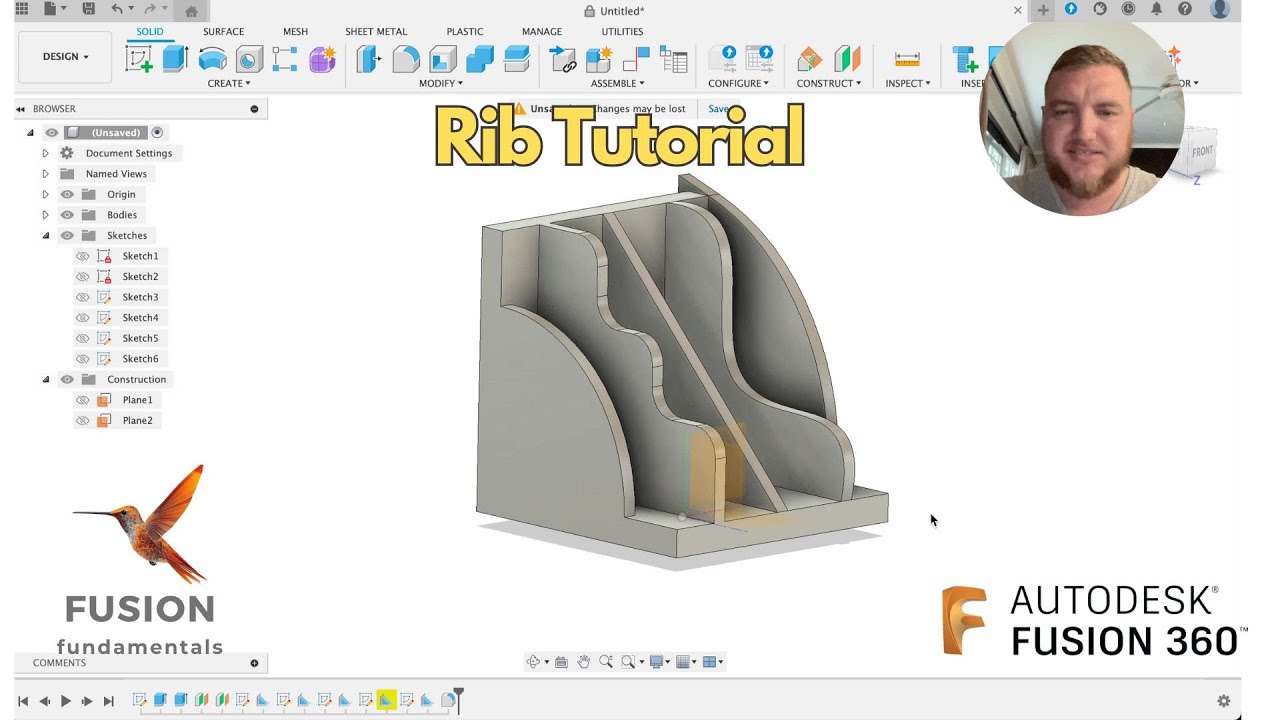
Task: Click the Save link in warning bar
Action: 718,109
